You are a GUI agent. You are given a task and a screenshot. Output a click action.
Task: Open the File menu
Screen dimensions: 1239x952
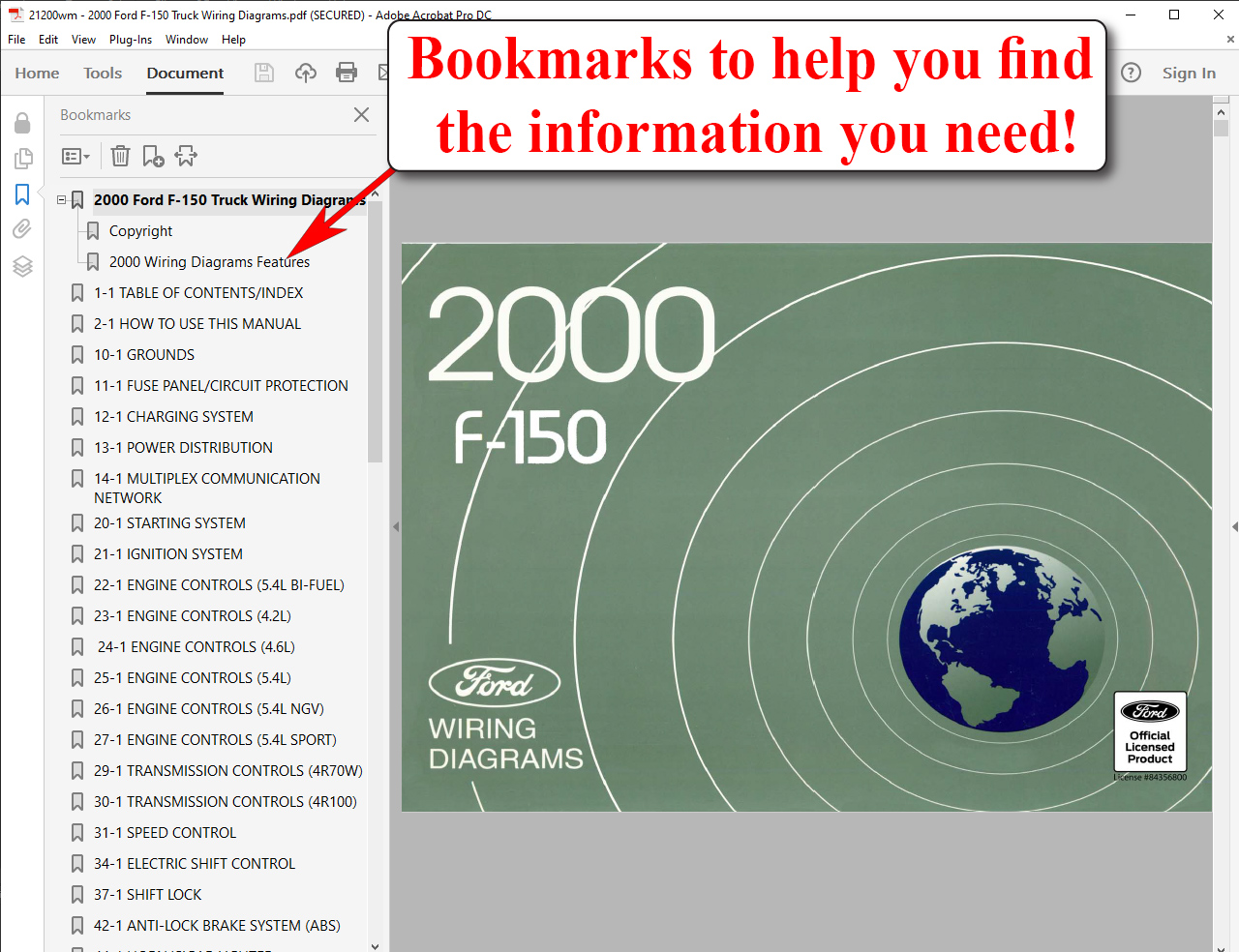click(x=16, y=40)
